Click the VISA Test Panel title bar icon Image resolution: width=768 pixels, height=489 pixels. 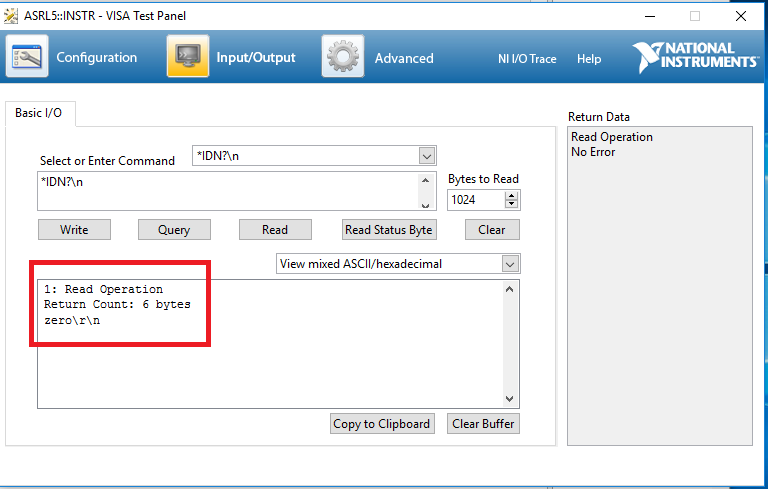11,16
